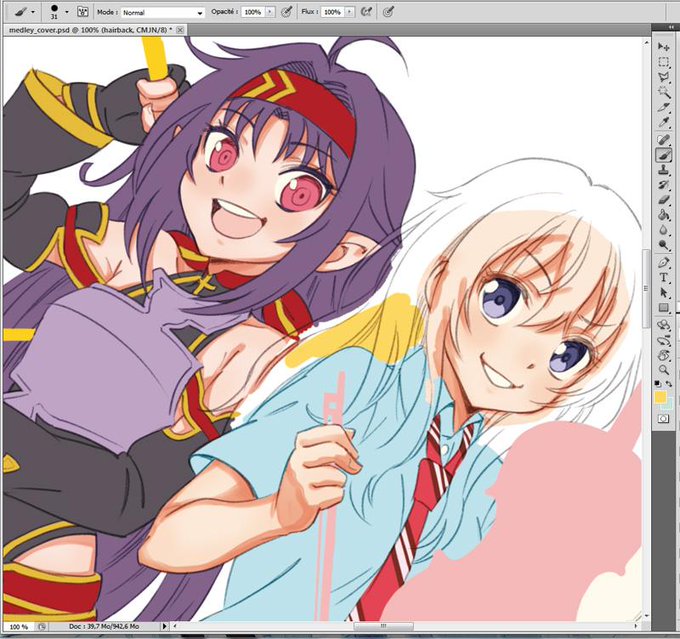Select the Pen tool
The width and height of the screenshot is (680, 639).
point(664,263)
